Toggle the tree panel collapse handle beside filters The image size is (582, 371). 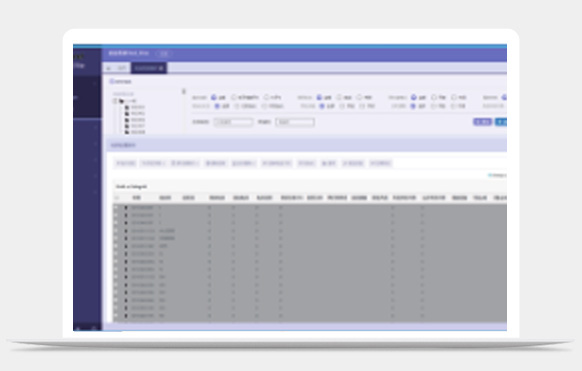tap(183, 91)
